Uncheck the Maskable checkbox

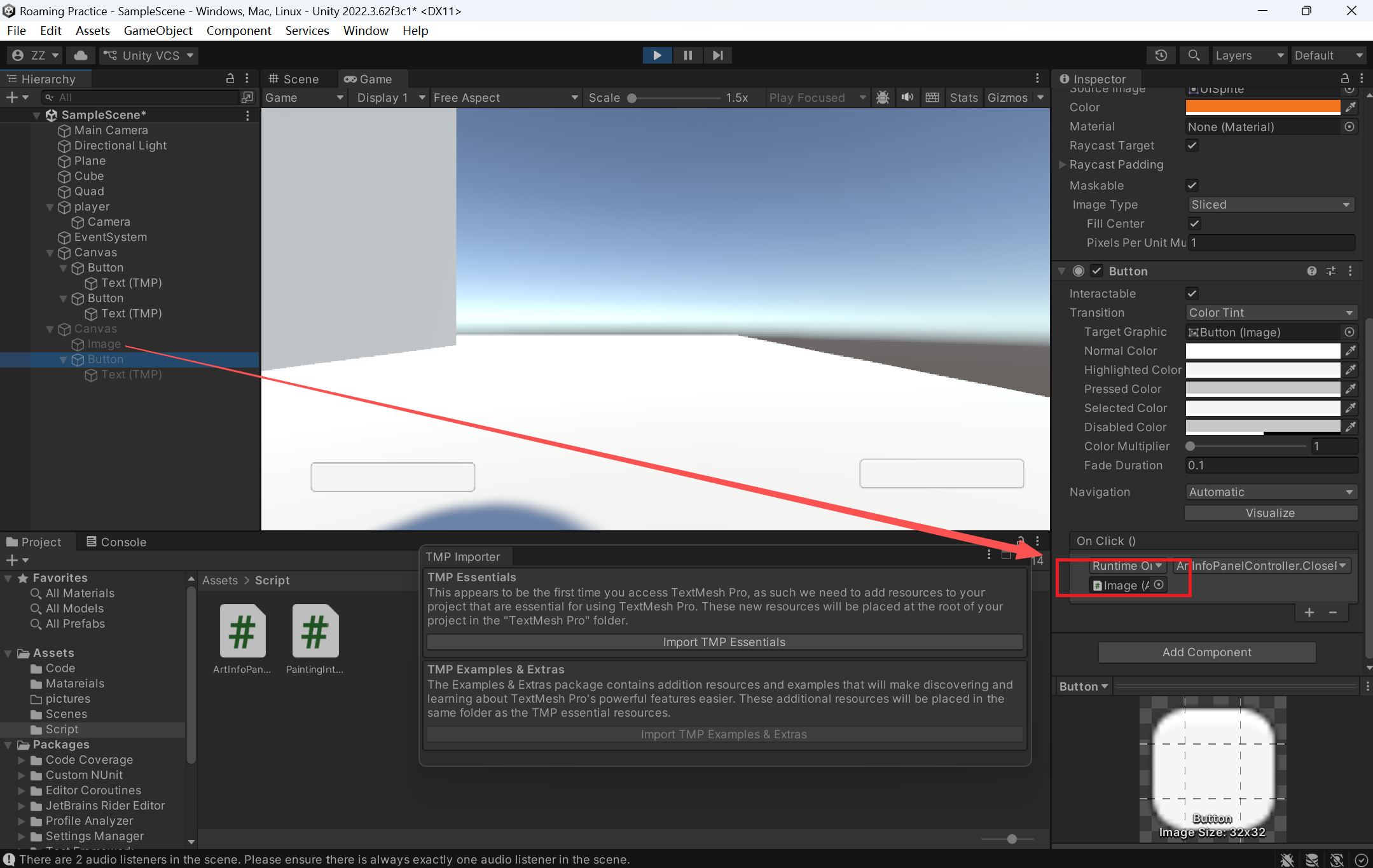1192,185
